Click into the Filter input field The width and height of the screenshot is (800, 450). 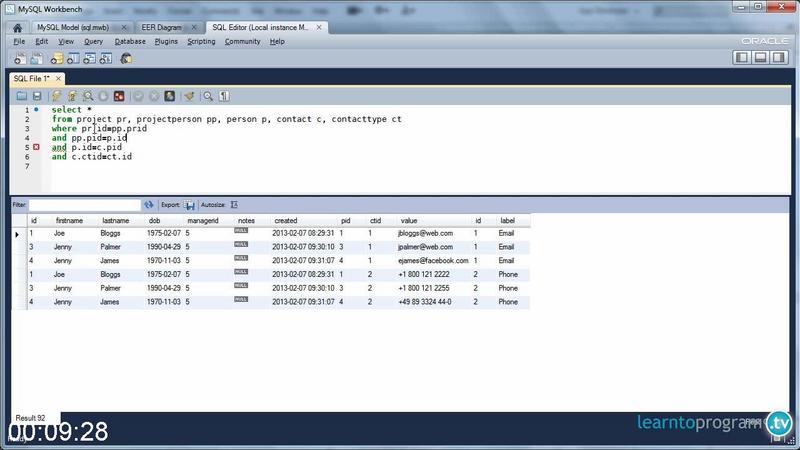click(x=84, y=205)
